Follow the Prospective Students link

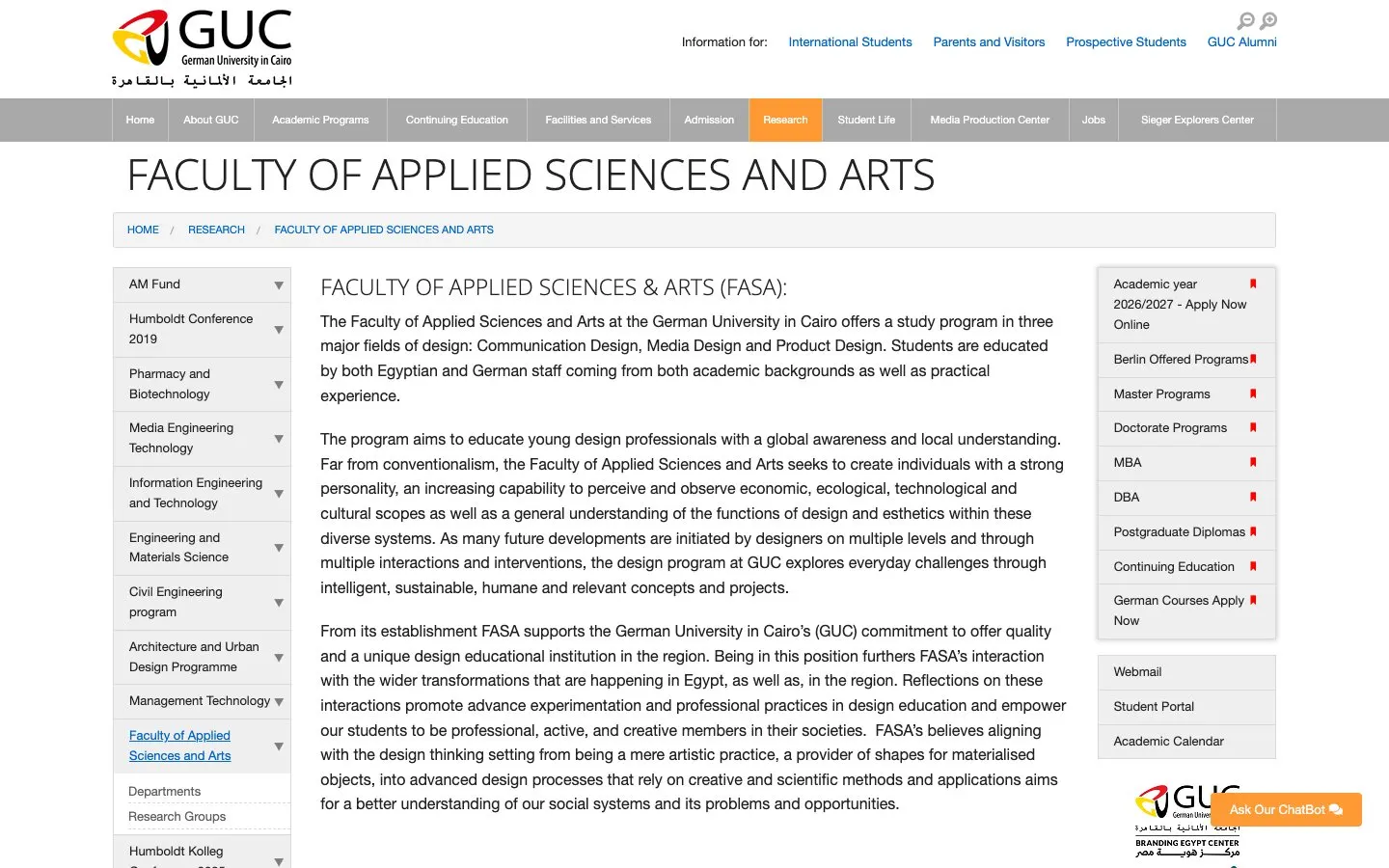coord(1126,42)
